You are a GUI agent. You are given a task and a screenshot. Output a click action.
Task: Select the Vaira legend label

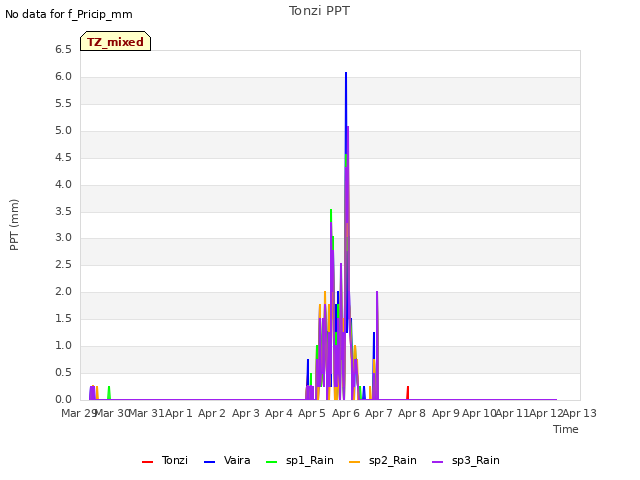click(x=237, y=460)
